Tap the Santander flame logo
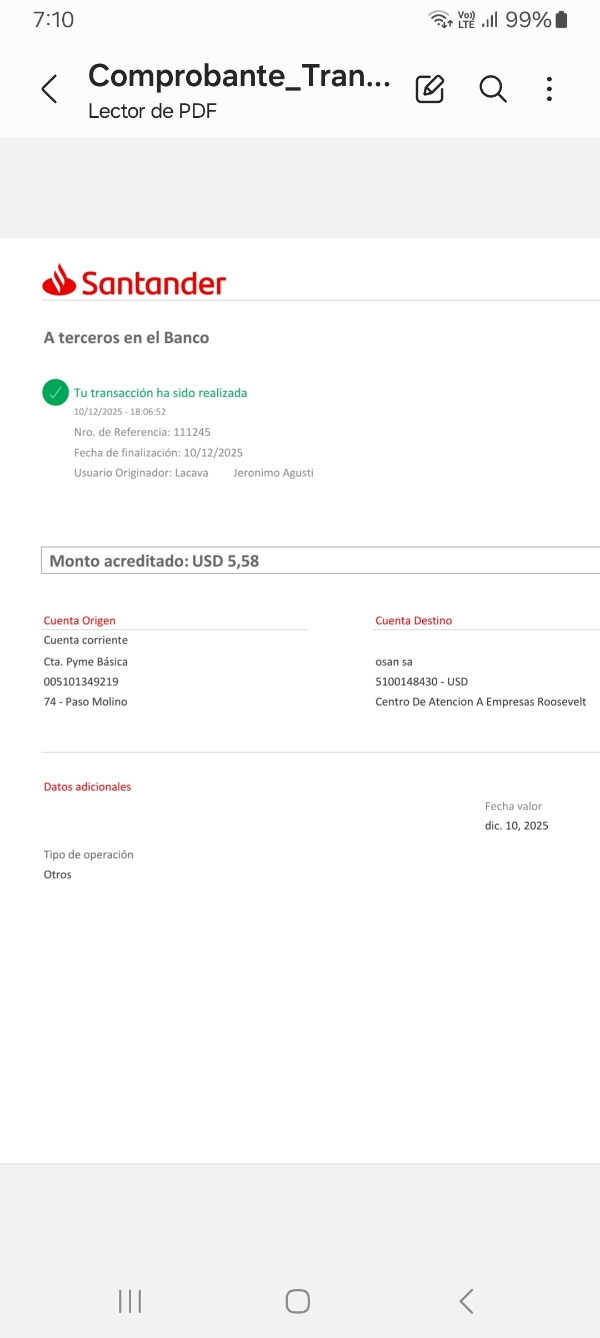The image size is (600, 1338). click(59, 281)
